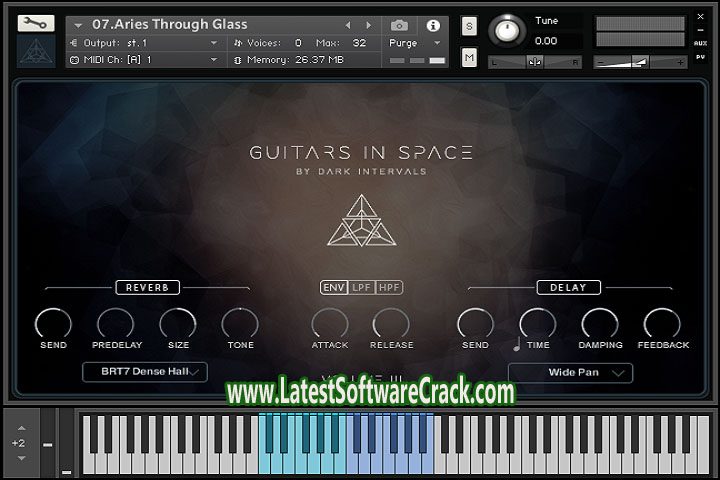The image size is (720, 480).
Task: Click the ATTACK knob
Action: 330,324
